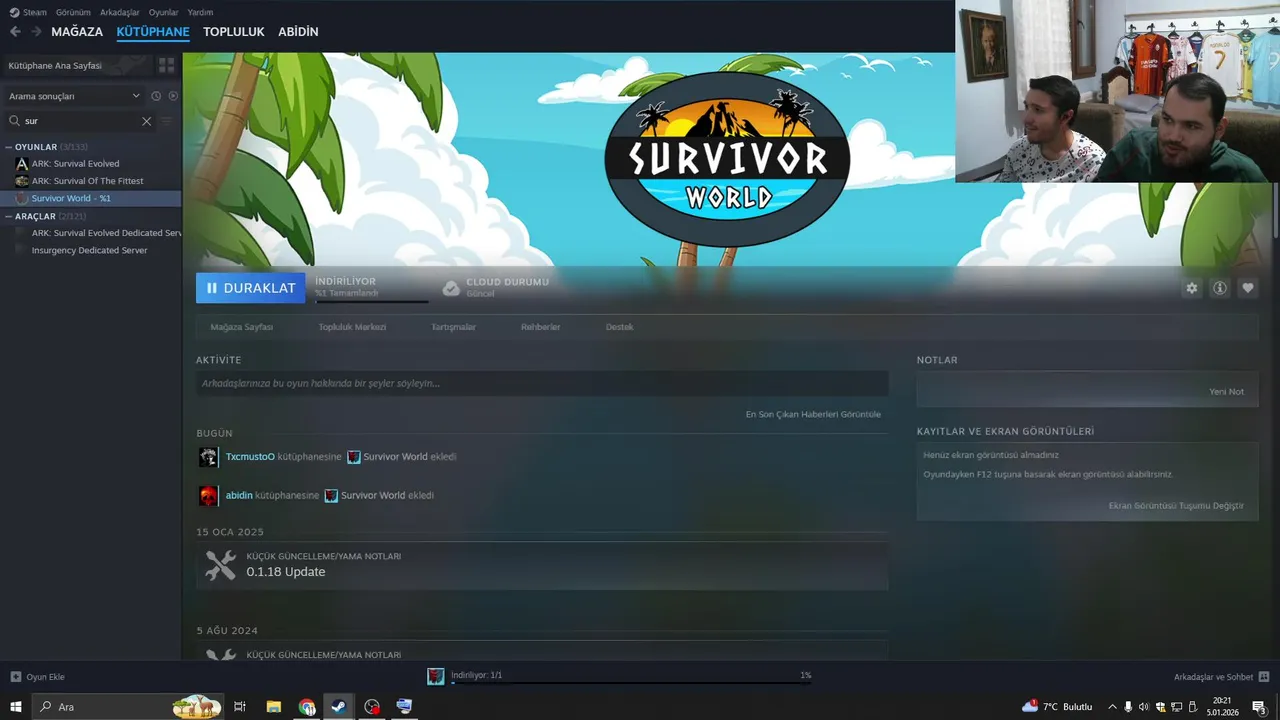Click the Steam taskbar icon
This screenshot has width=1280, height=720.
[x=339, y=707]
